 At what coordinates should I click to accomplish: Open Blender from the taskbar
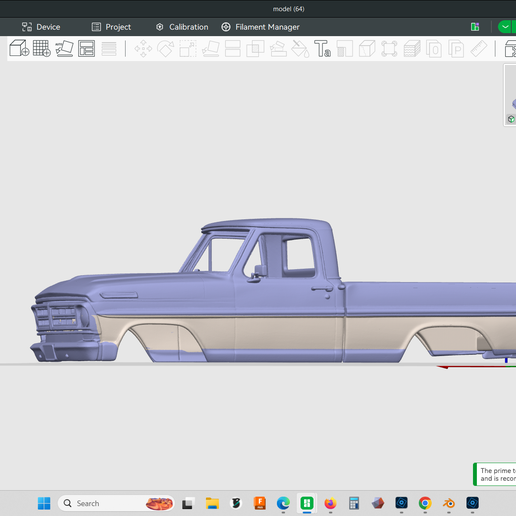click(449, 503)
